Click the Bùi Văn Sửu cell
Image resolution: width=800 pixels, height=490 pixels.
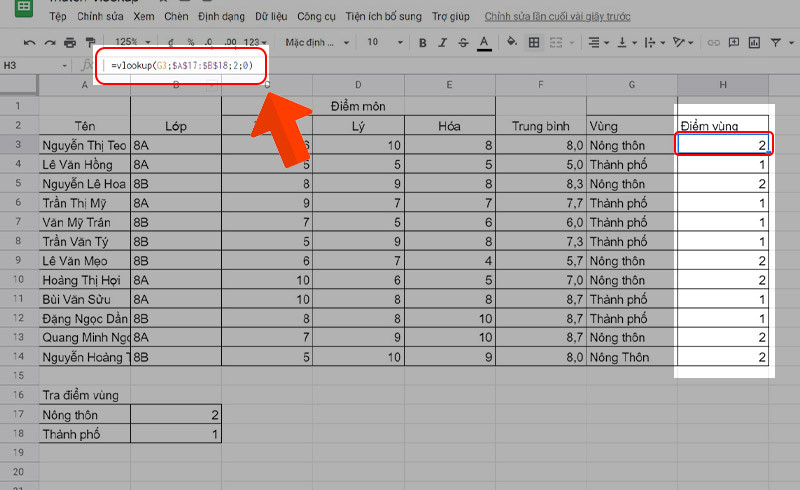pos(84,299)
